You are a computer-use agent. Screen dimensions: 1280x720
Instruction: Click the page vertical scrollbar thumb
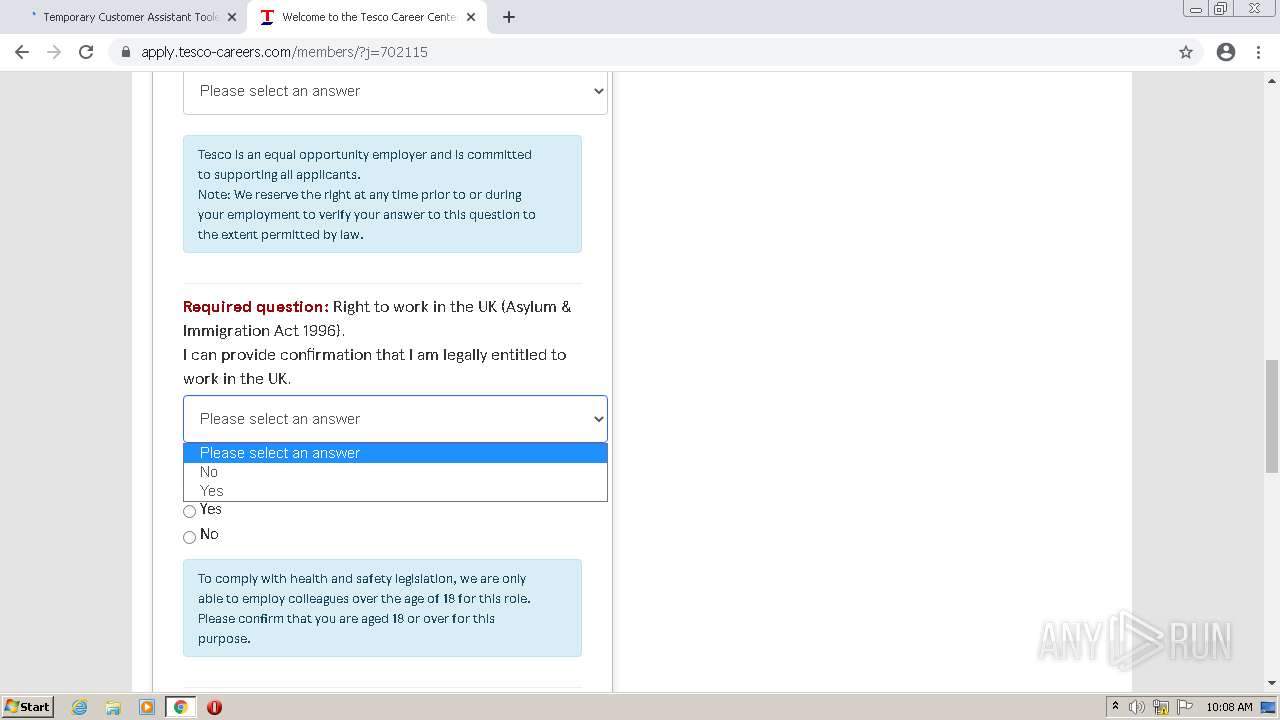[x=1272, y=415]
